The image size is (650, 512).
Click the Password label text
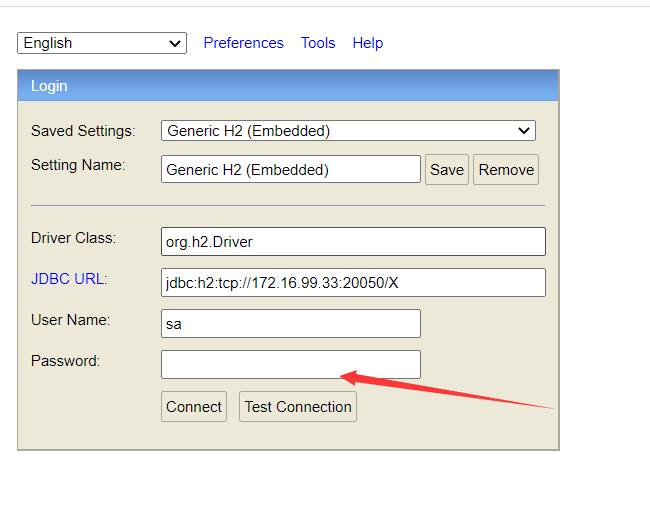coord(65,361)
